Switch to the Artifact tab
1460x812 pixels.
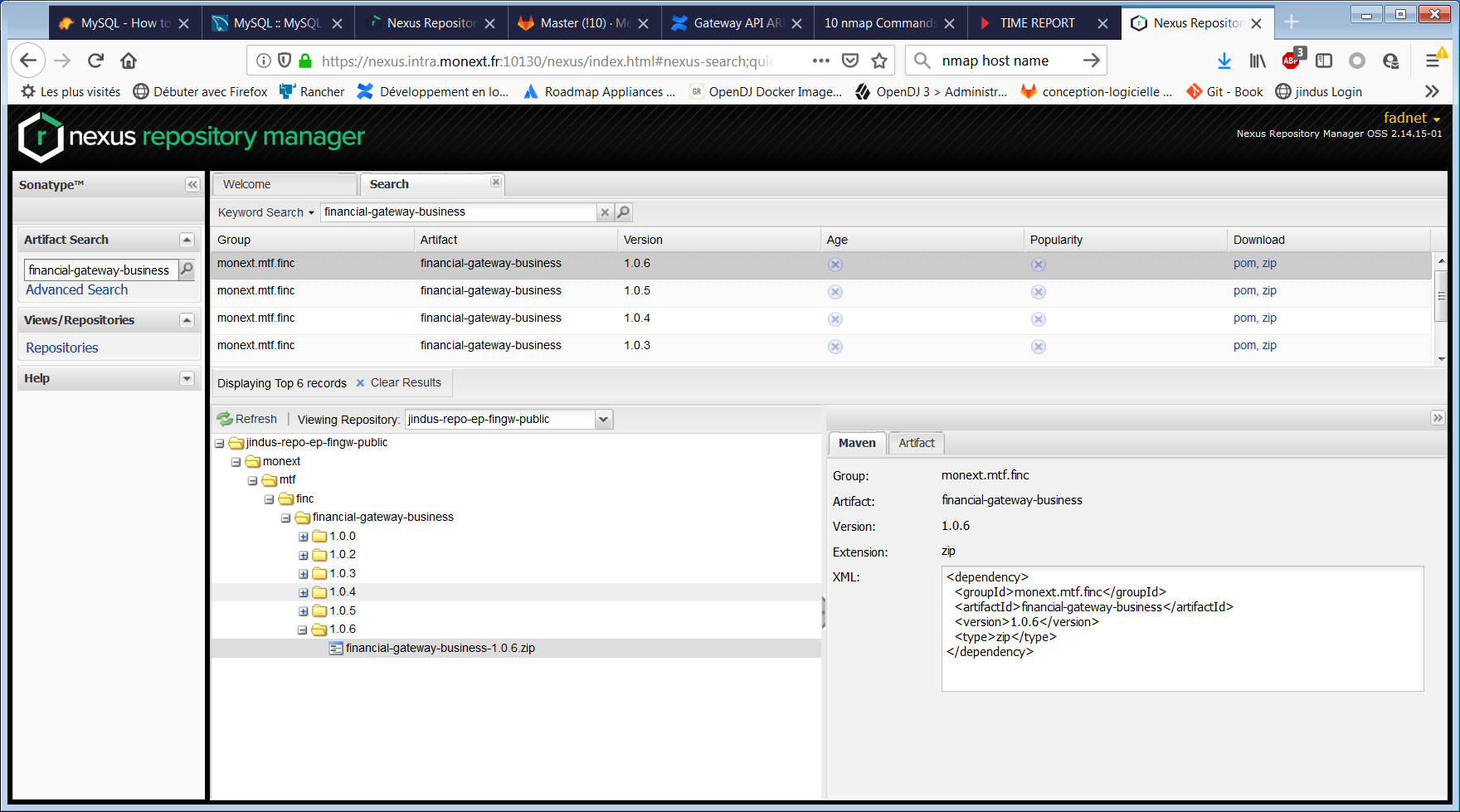coord(916,443)
